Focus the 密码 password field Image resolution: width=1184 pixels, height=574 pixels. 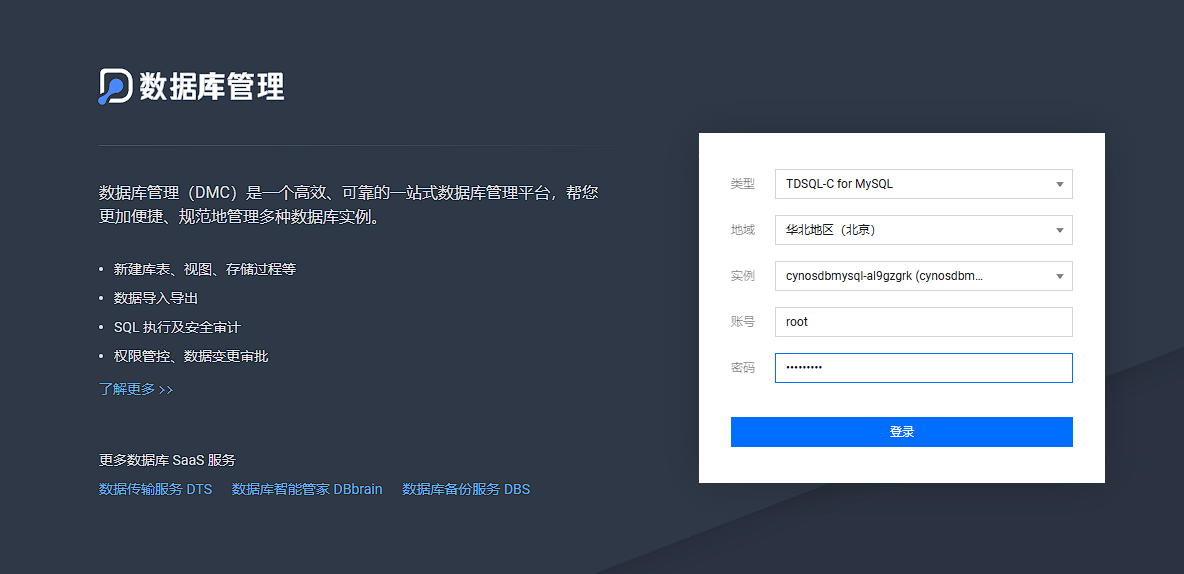(x=923, y=368)
